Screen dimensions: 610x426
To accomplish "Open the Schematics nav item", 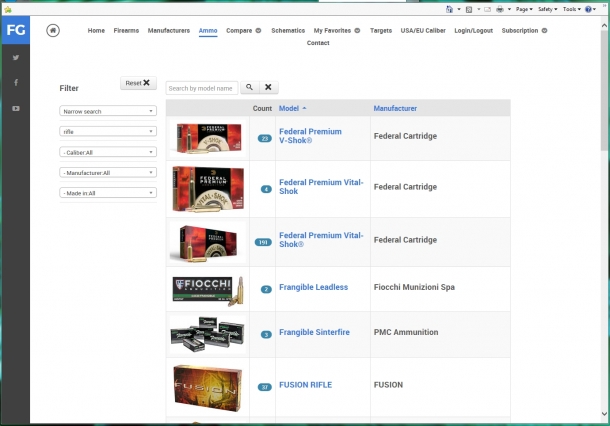I will click(288, 30).
